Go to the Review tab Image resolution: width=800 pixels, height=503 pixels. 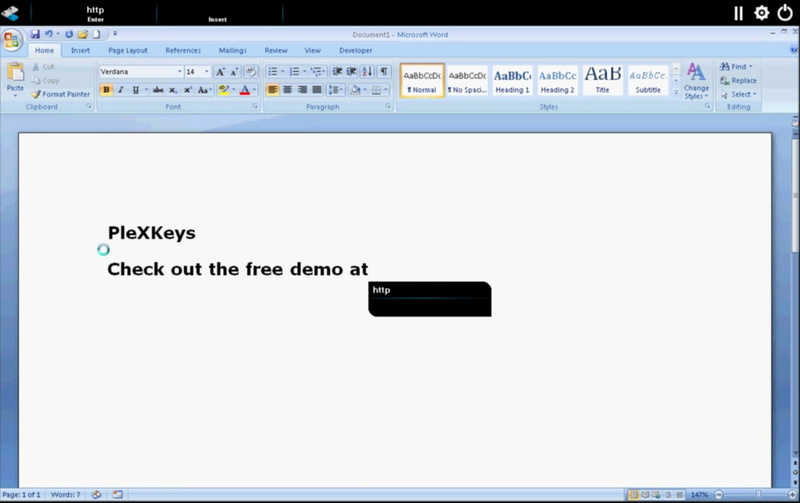[x=276, y=50]
